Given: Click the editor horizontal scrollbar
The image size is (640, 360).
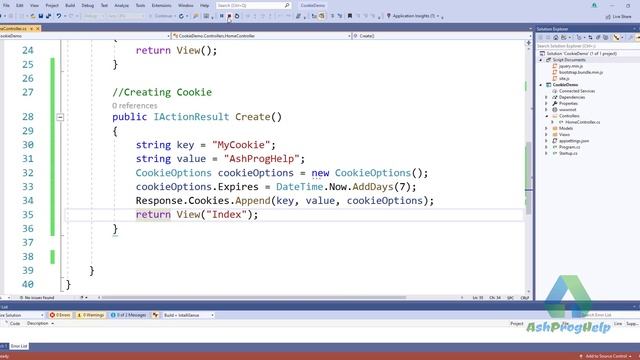Looking at the screenshot, I should pos(253,298).
